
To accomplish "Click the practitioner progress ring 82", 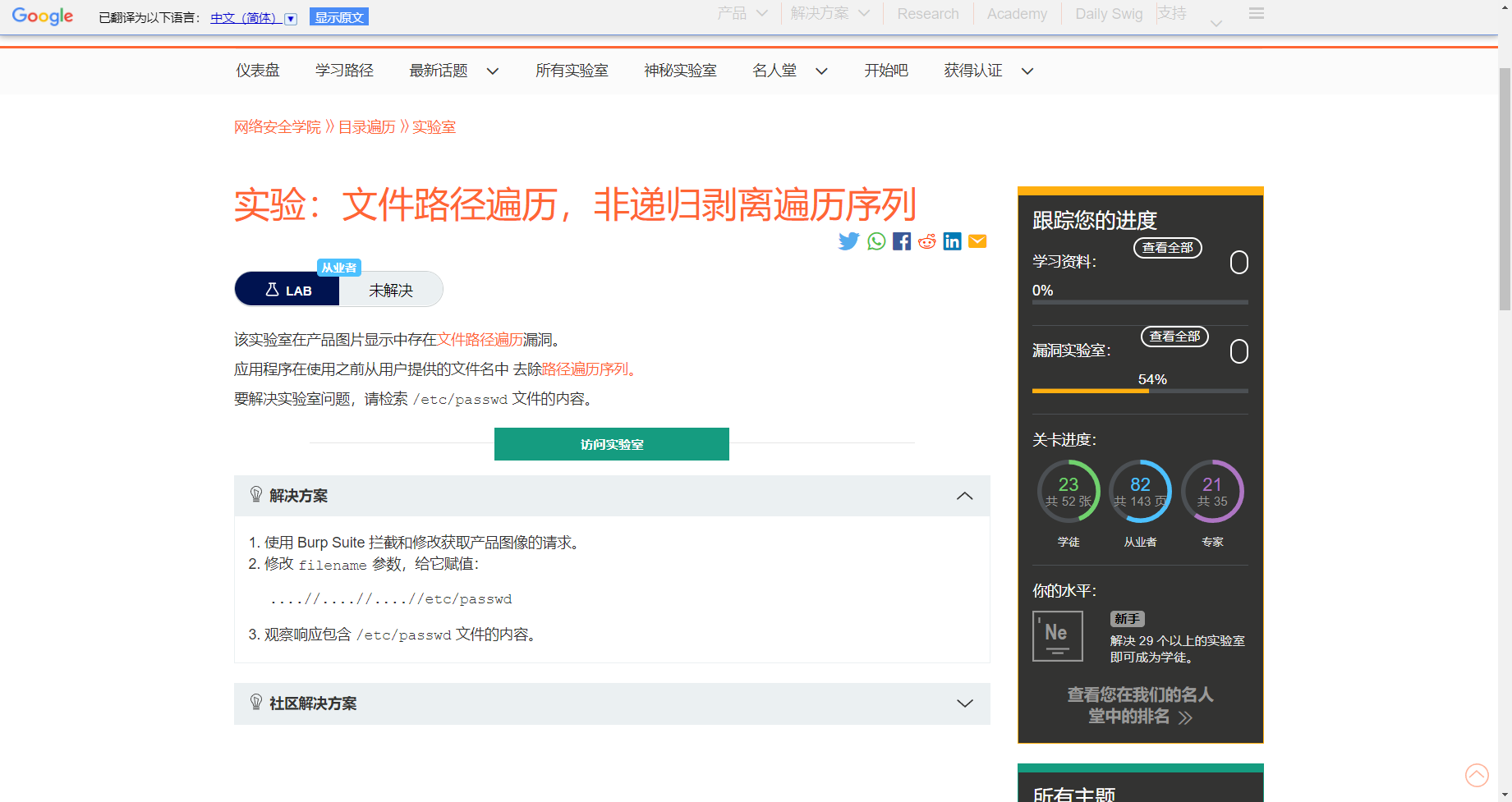I will click(1140, 491).
